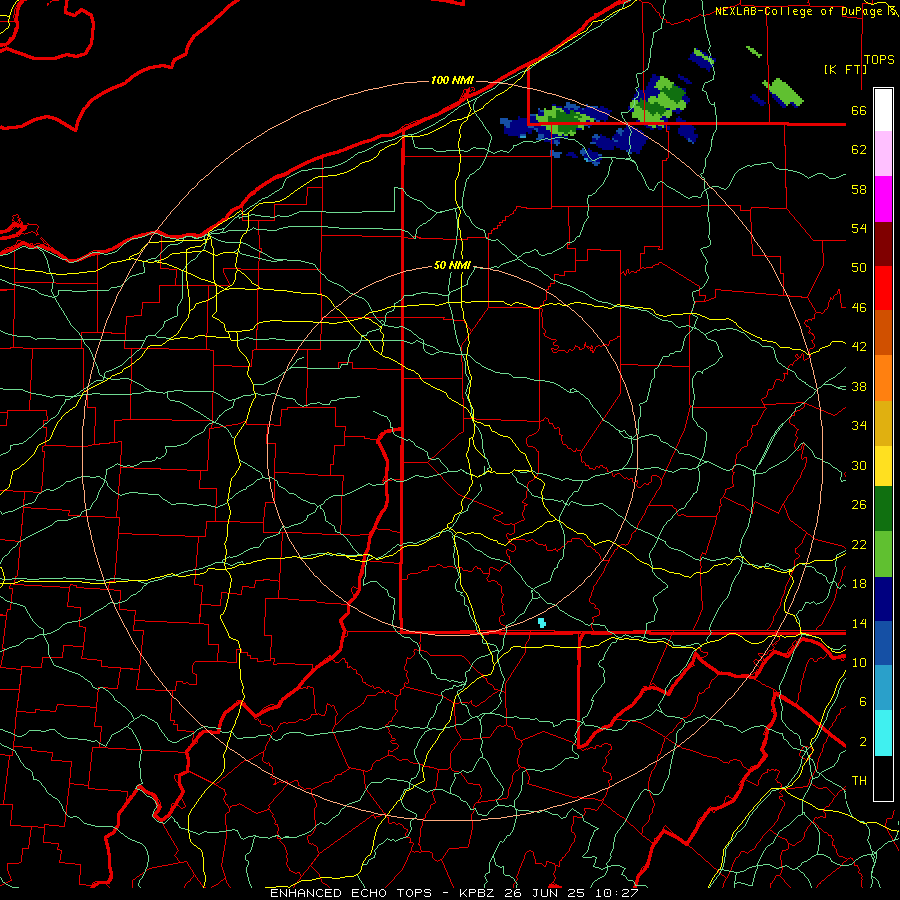Viewport: 900px width, 900px height.
Task: Click the '66' scale value
Action: (x=859, y=110)
